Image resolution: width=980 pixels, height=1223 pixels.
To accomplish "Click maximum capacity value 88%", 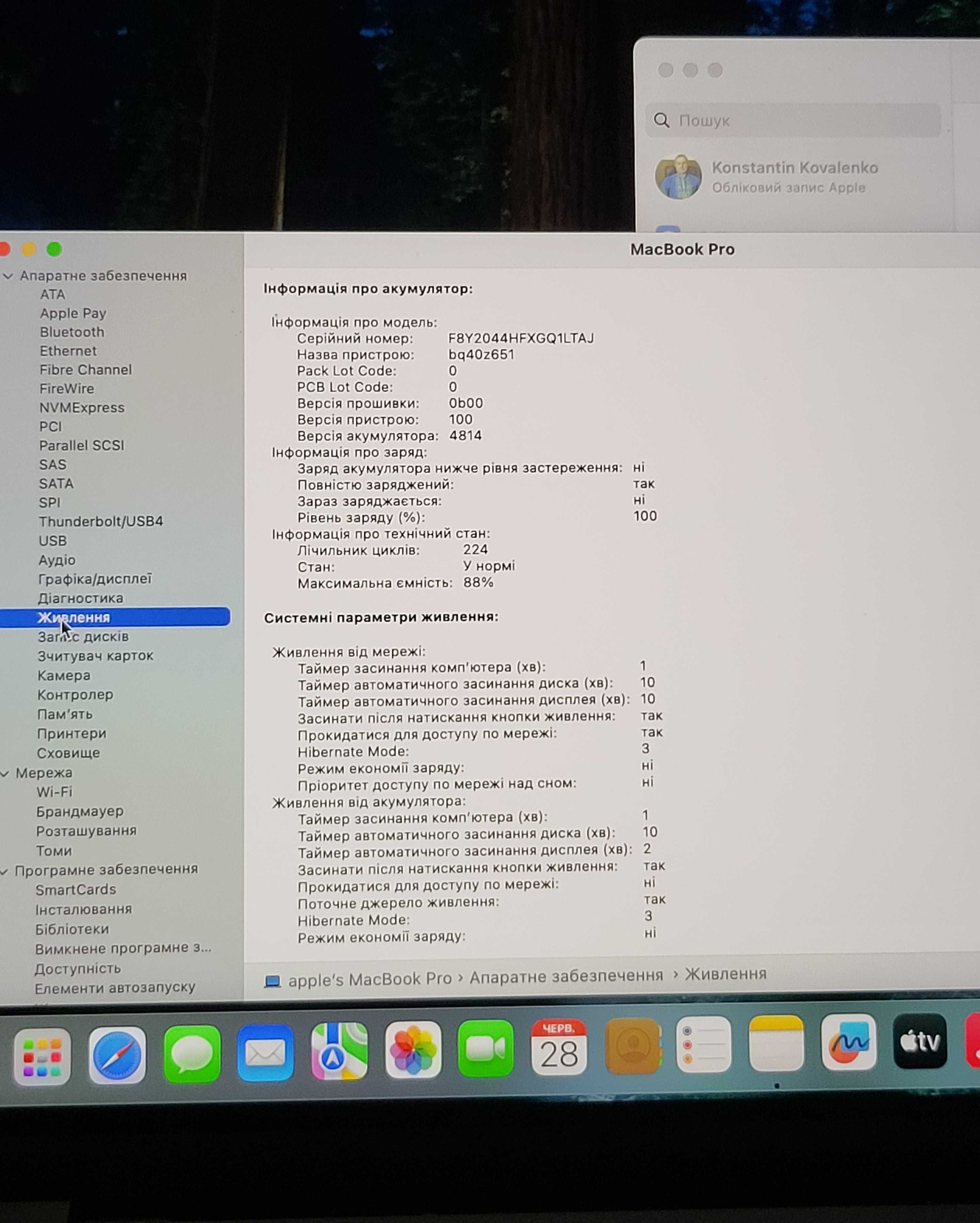I will pos(478,582).
